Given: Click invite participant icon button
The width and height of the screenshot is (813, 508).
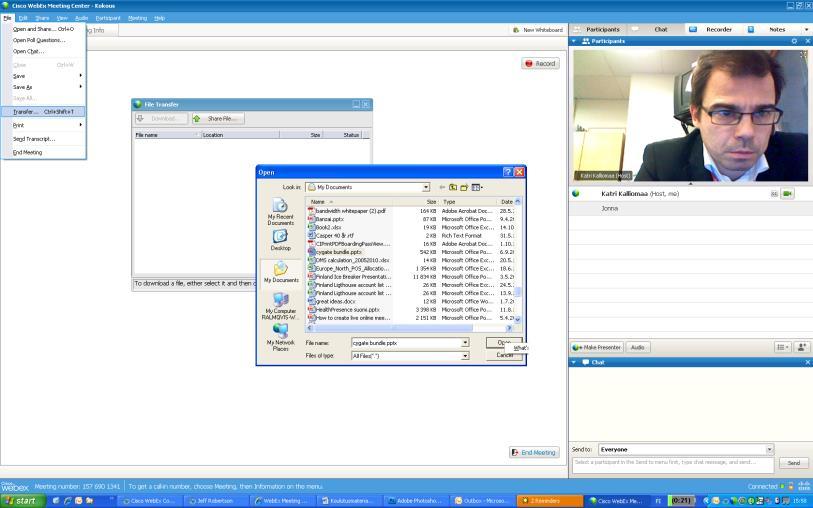Looking at the screenshot, I should coord(802,347).
